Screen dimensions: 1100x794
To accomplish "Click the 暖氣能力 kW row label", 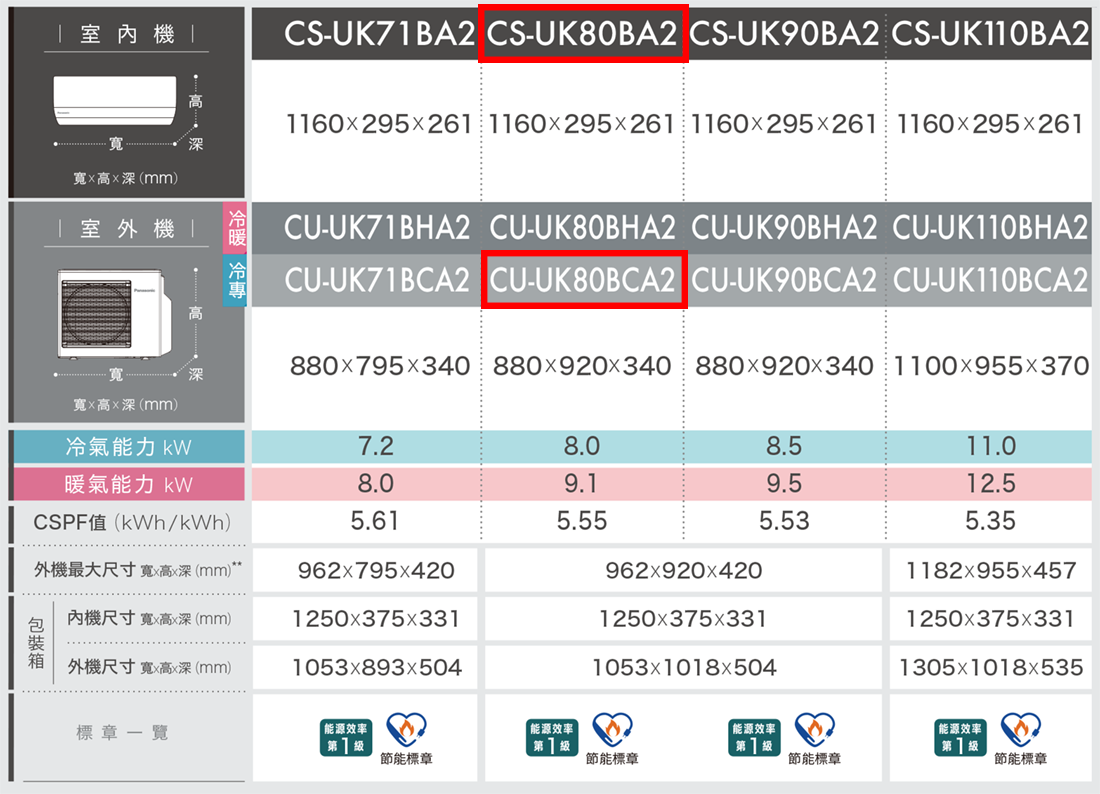I will 128,484.
